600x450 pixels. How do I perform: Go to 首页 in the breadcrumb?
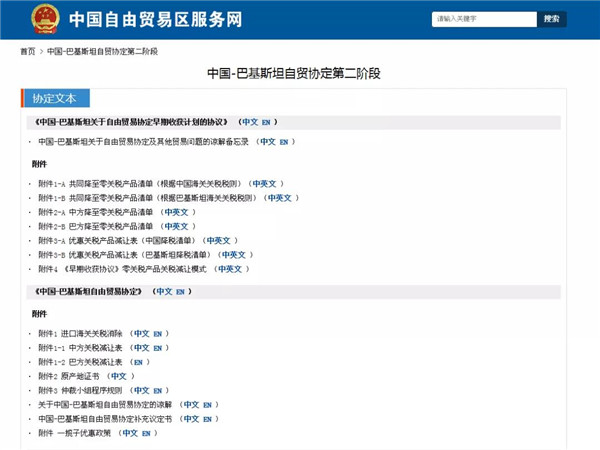click(x=27, y=51)
